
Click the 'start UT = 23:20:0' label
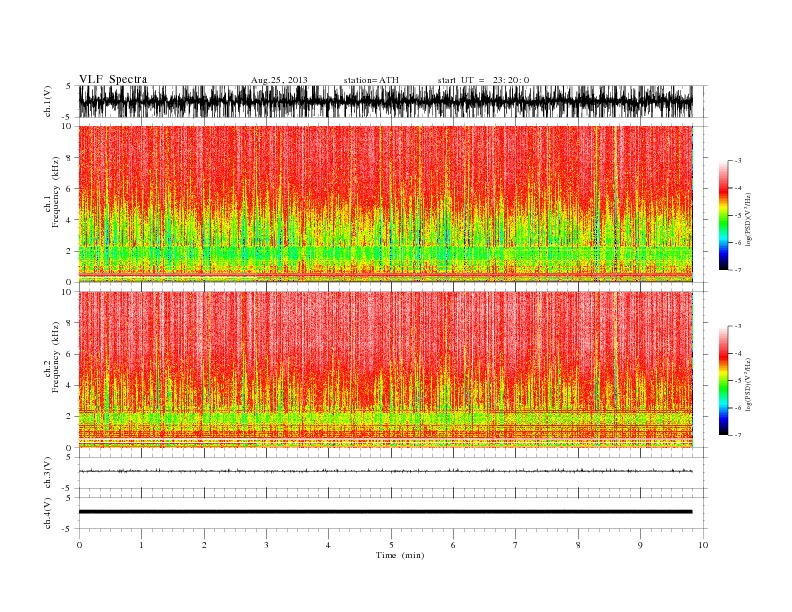click(x=483, y=80)
